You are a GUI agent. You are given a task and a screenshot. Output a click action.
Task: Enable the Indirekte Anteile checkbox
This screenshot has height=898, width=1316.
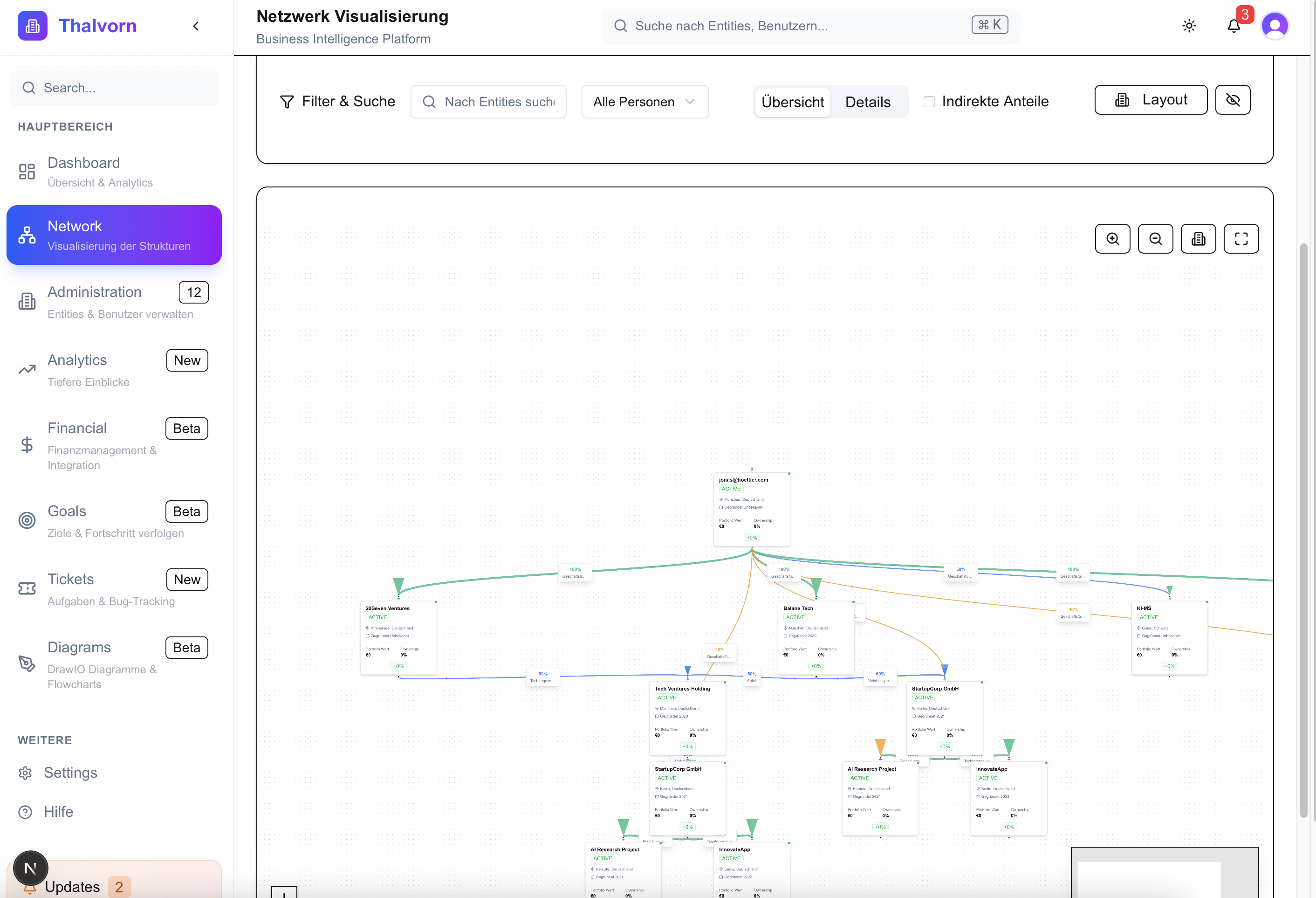tap(929, 101)
